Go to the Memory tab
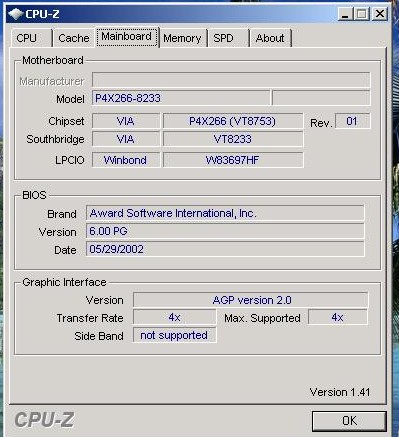399x437 pixels. coord(182,38)
